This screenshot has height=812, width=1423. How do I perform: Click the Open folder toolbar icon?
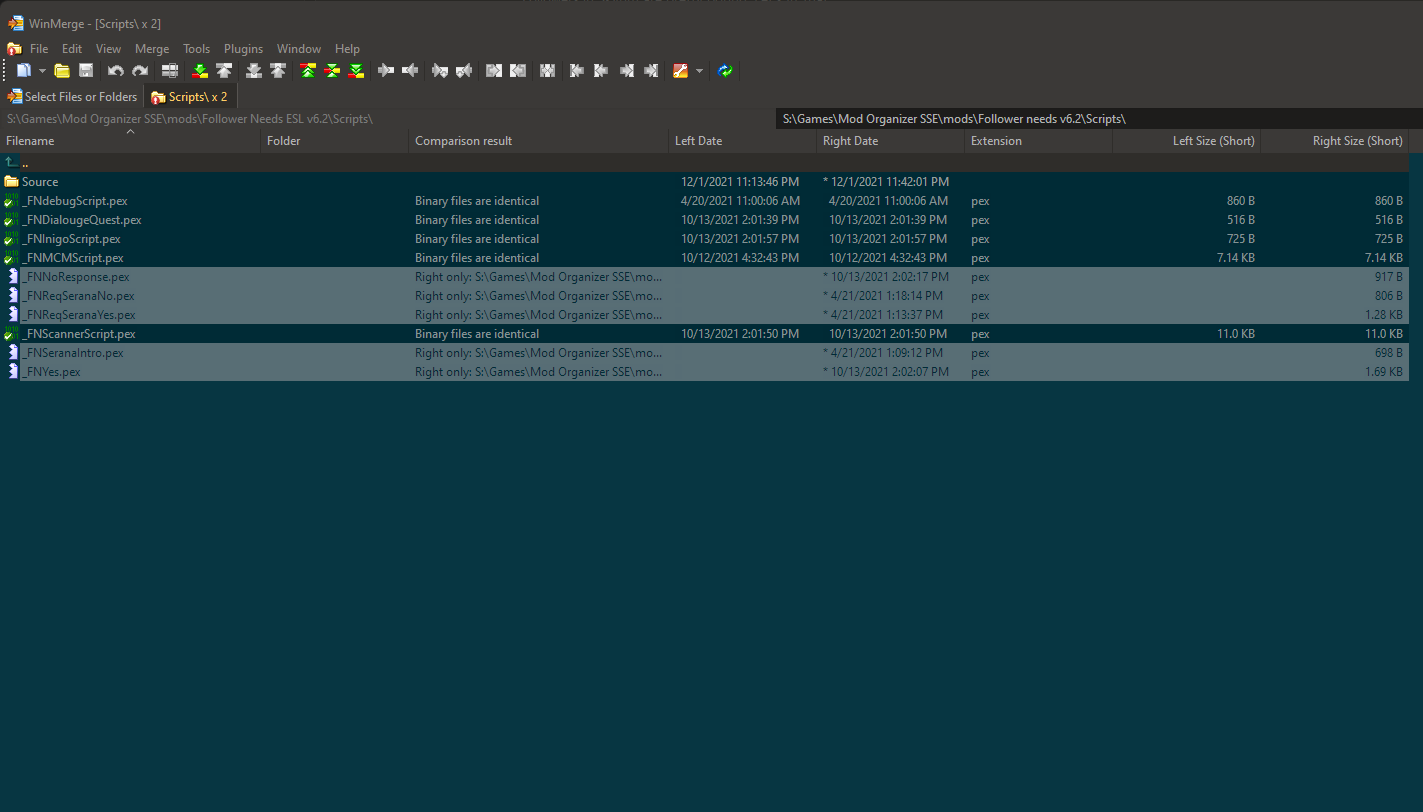[62, 71]
